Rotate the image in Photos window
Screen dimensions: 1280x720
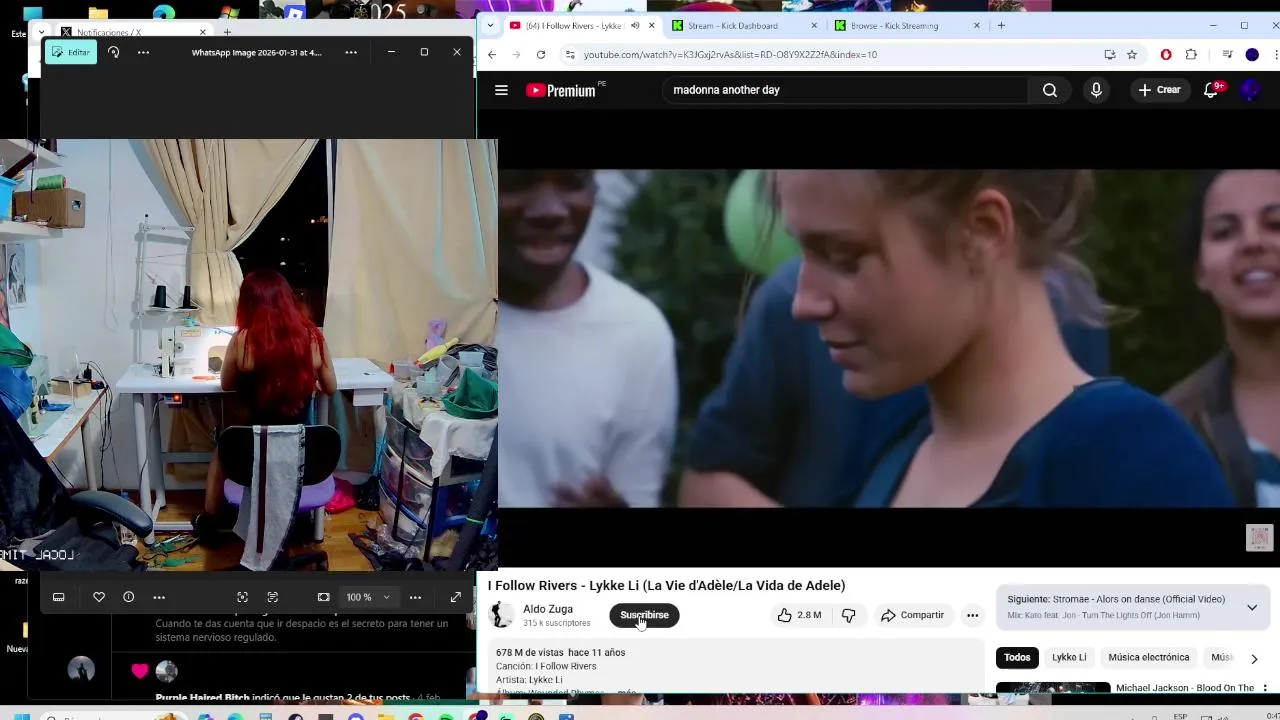point(114,52)
